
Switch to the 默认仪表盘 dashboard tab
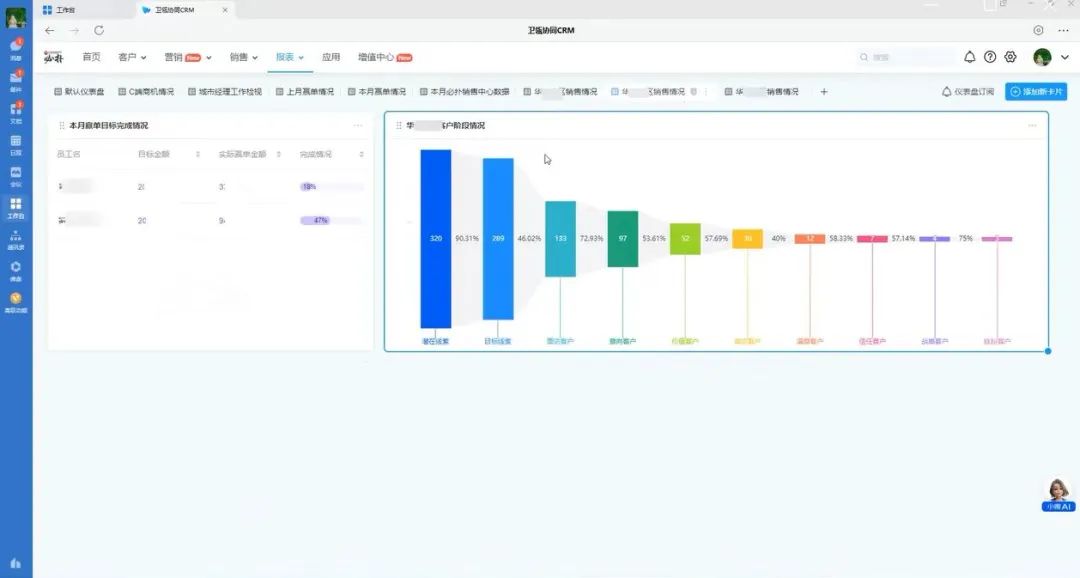click(79, 92)
